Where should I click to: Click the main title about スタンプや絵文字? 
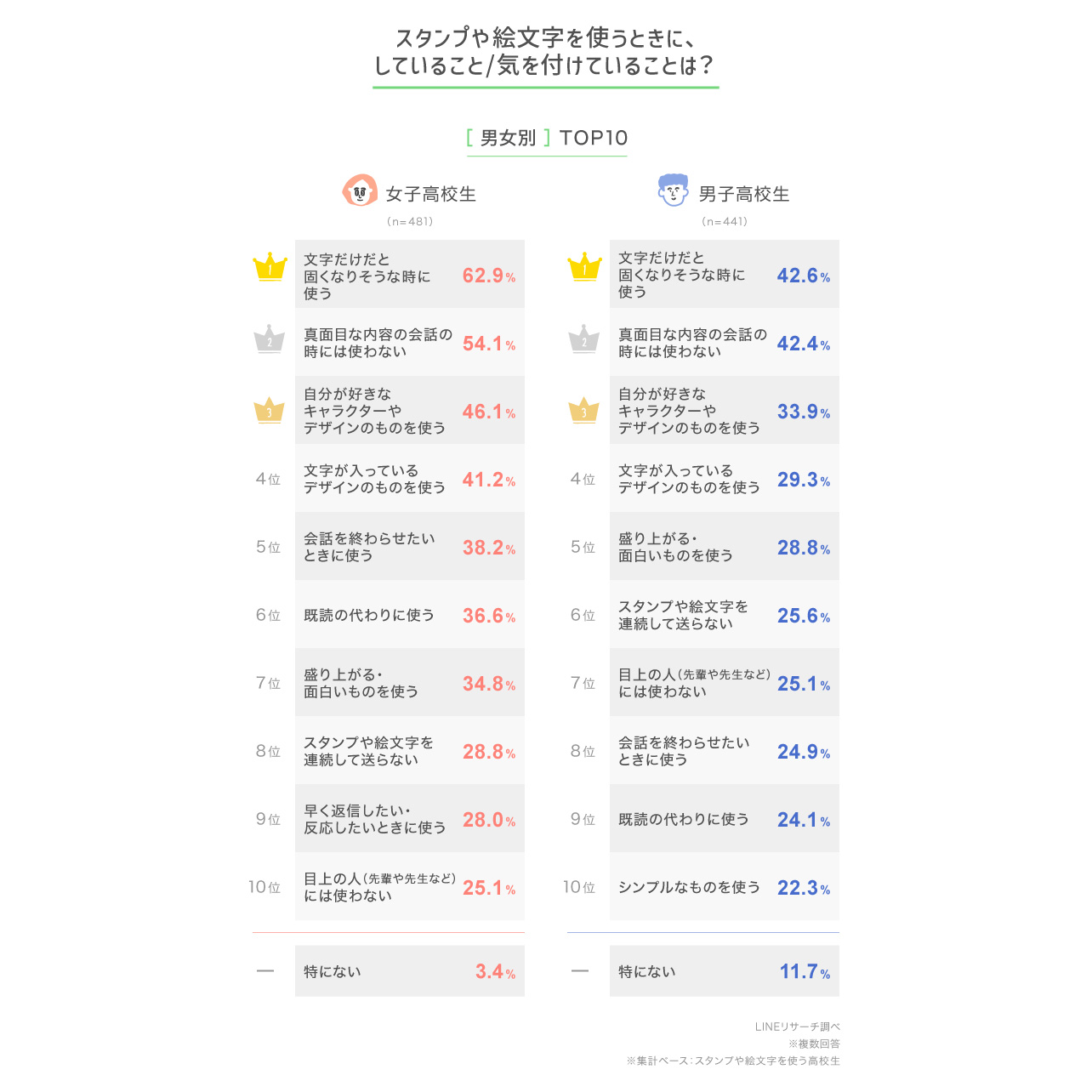(545, 52)
